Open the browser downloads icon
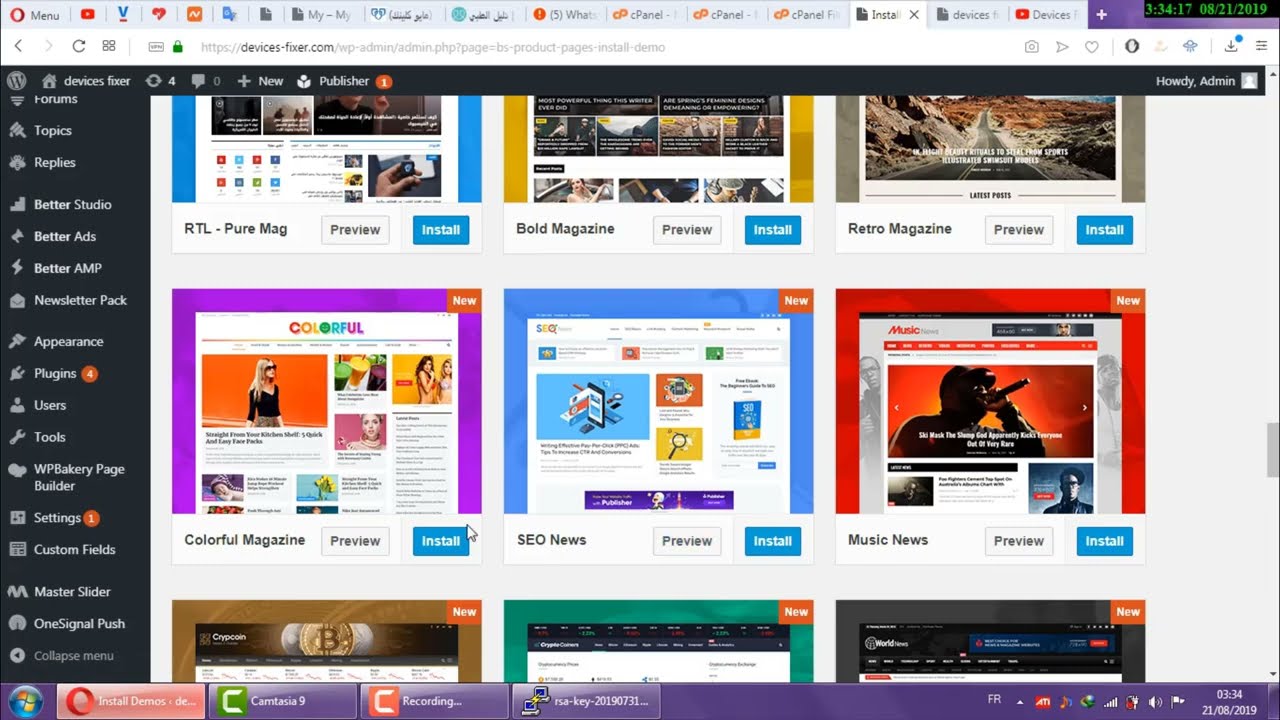 click(x=1231, y=47)
